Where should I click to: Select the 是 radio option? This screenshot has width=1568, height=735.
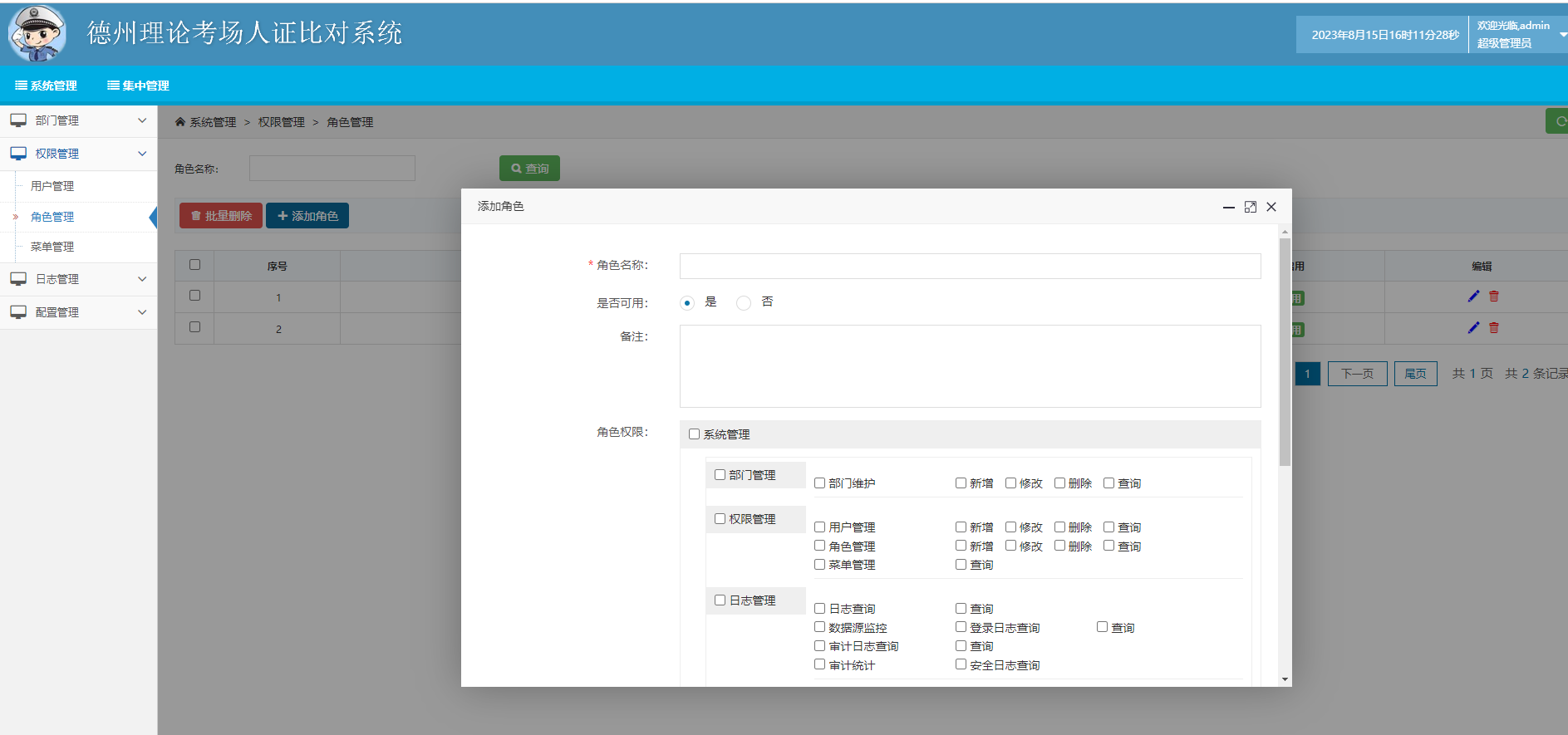[x=687, y=303]
